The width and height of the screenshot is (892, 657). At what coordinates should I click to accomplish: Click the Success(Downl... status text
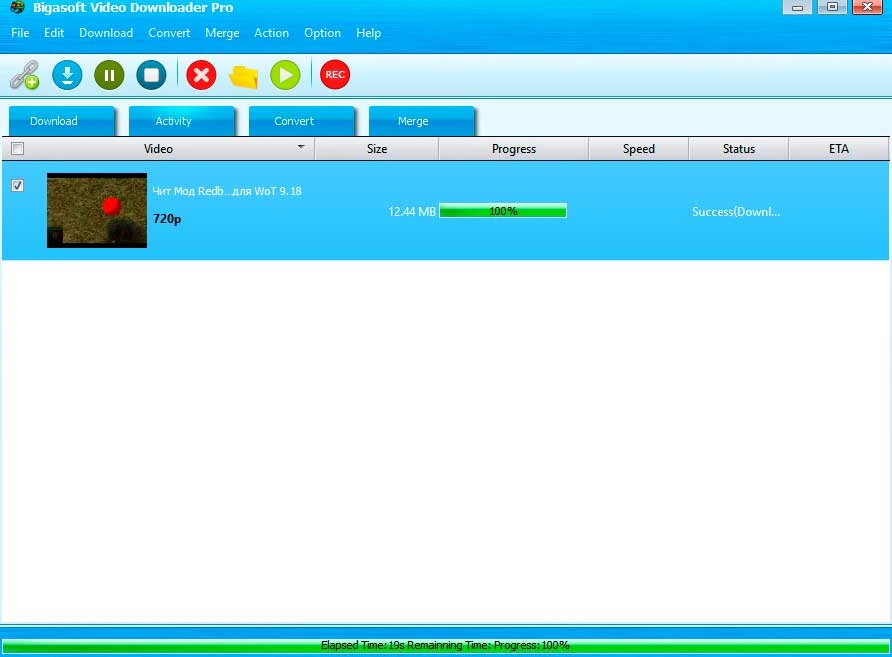point(736,212)
